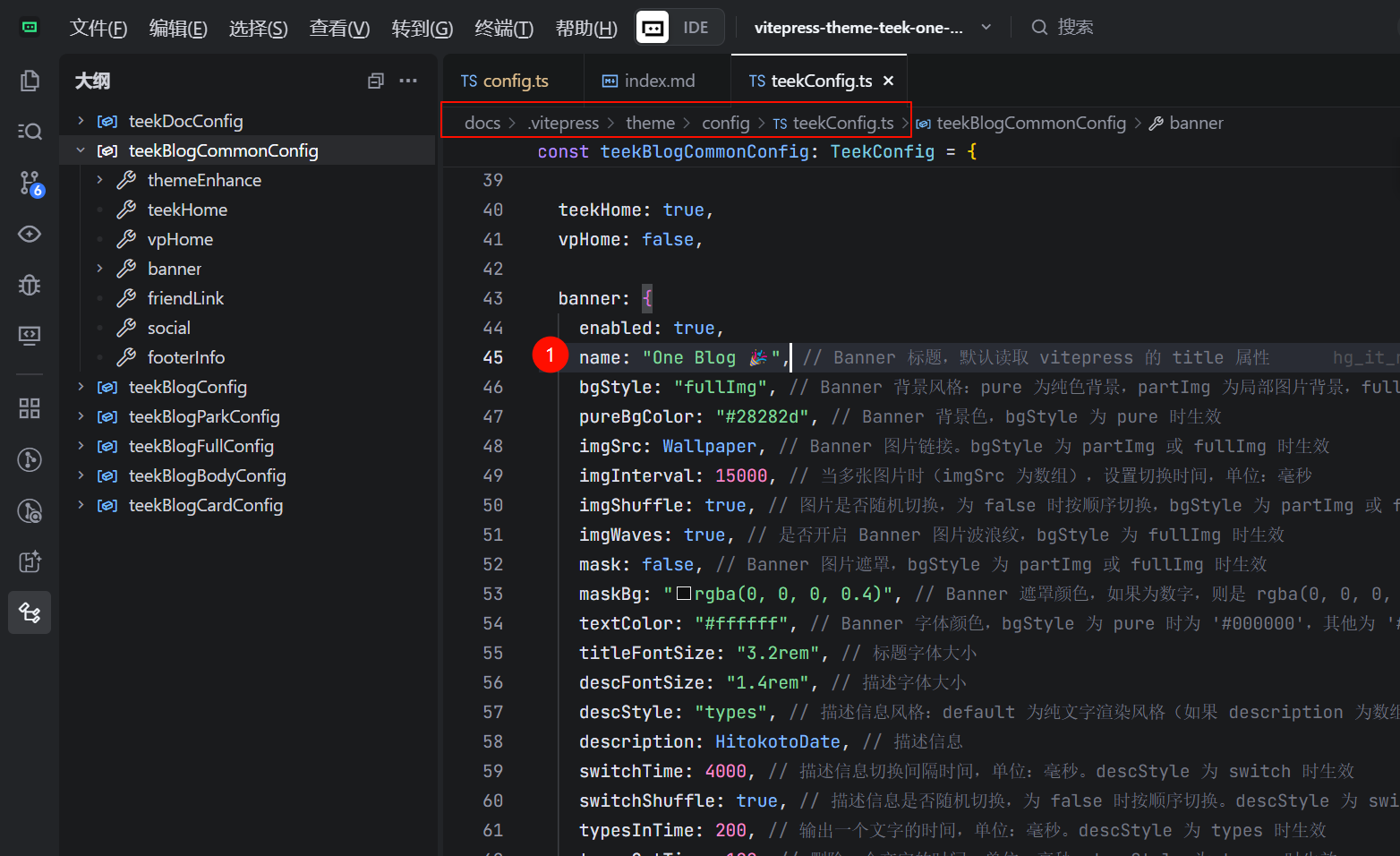Open the Debug bug icon in activity bar
Screen dimensions: 1400x856
(x=30, y=285)
